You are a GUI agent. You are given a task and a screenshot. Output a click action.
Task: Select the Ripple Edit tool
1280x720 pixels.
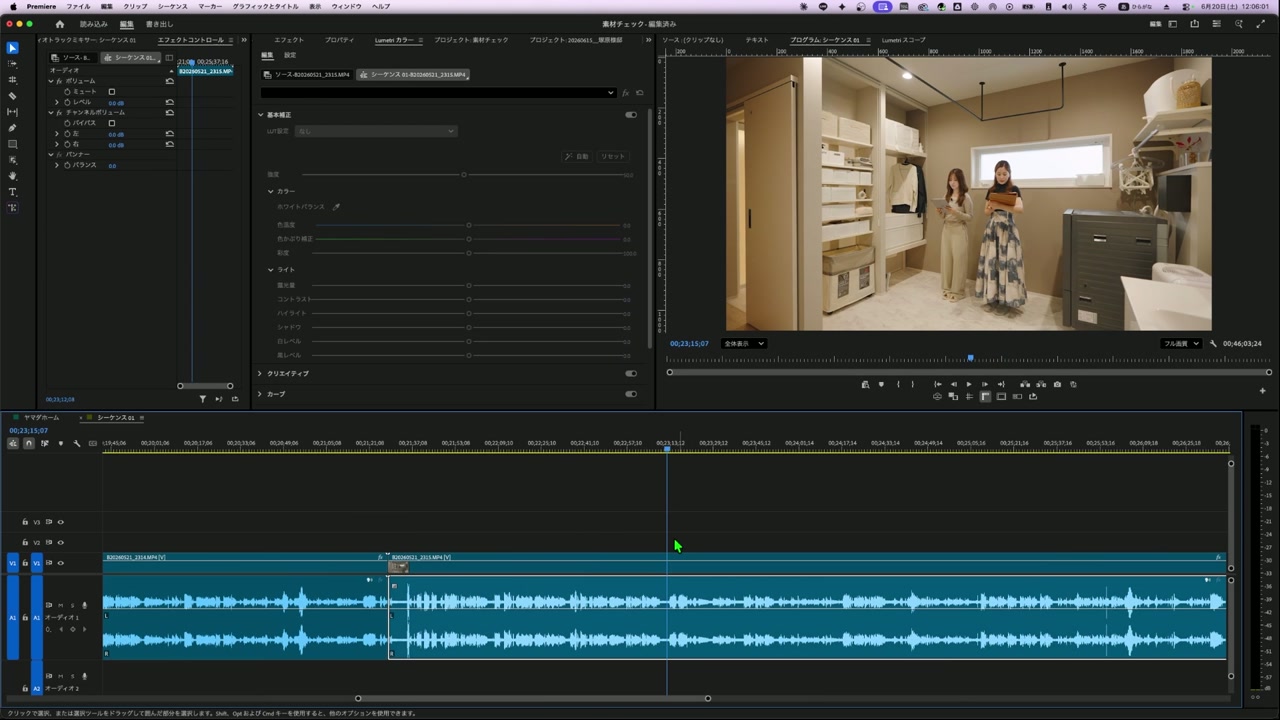pyautogui.click(x=12, y=80)
